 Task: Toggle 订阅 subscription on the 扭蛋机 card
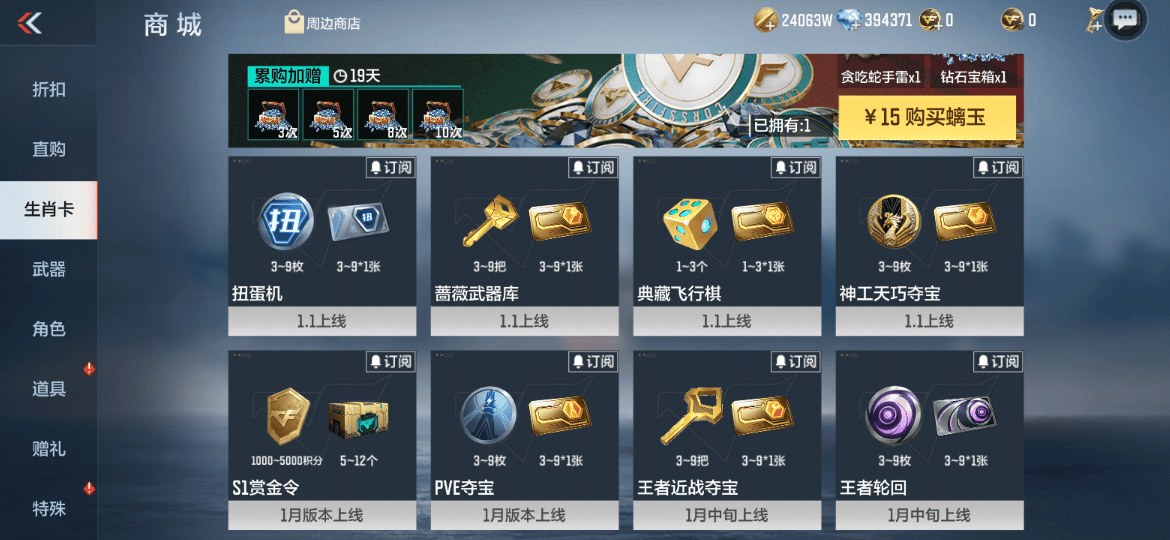point(390,168)
